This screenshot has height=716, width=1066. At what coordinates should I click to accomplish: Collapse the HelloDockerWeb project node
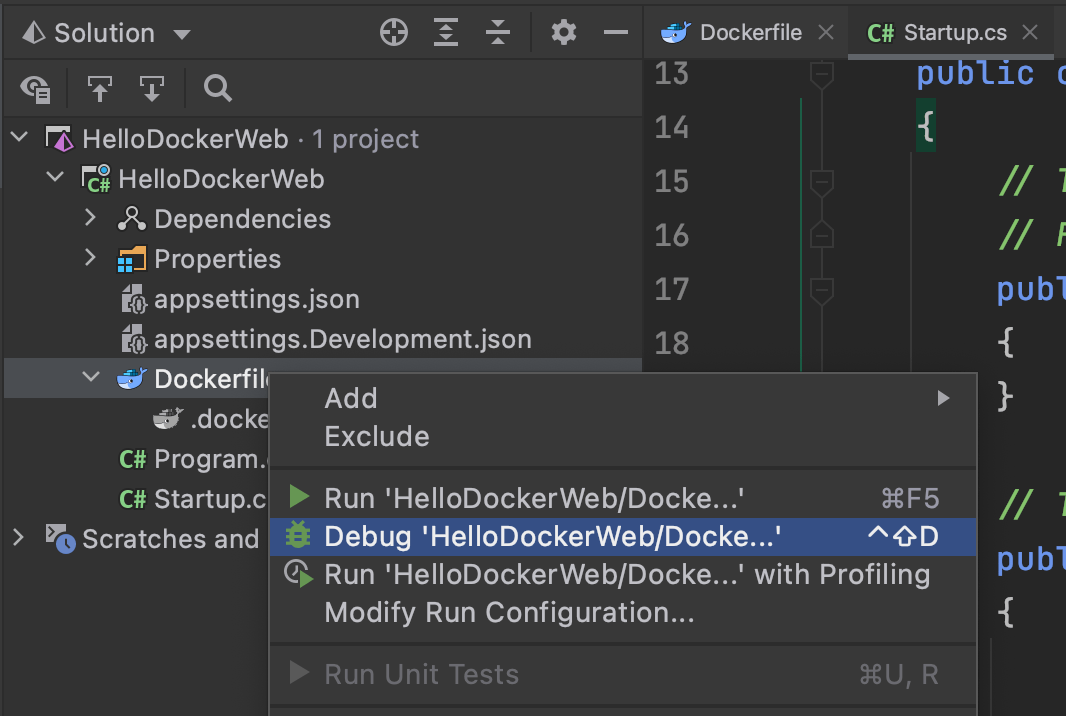pyautogui.click(x=54, y=178)
